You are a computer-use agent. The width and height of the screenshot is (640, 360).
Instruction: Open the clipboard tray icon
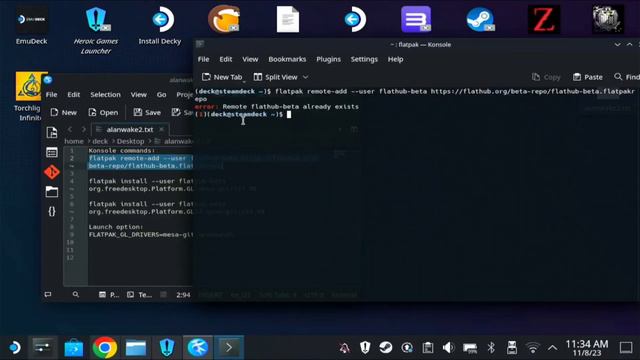428,348
